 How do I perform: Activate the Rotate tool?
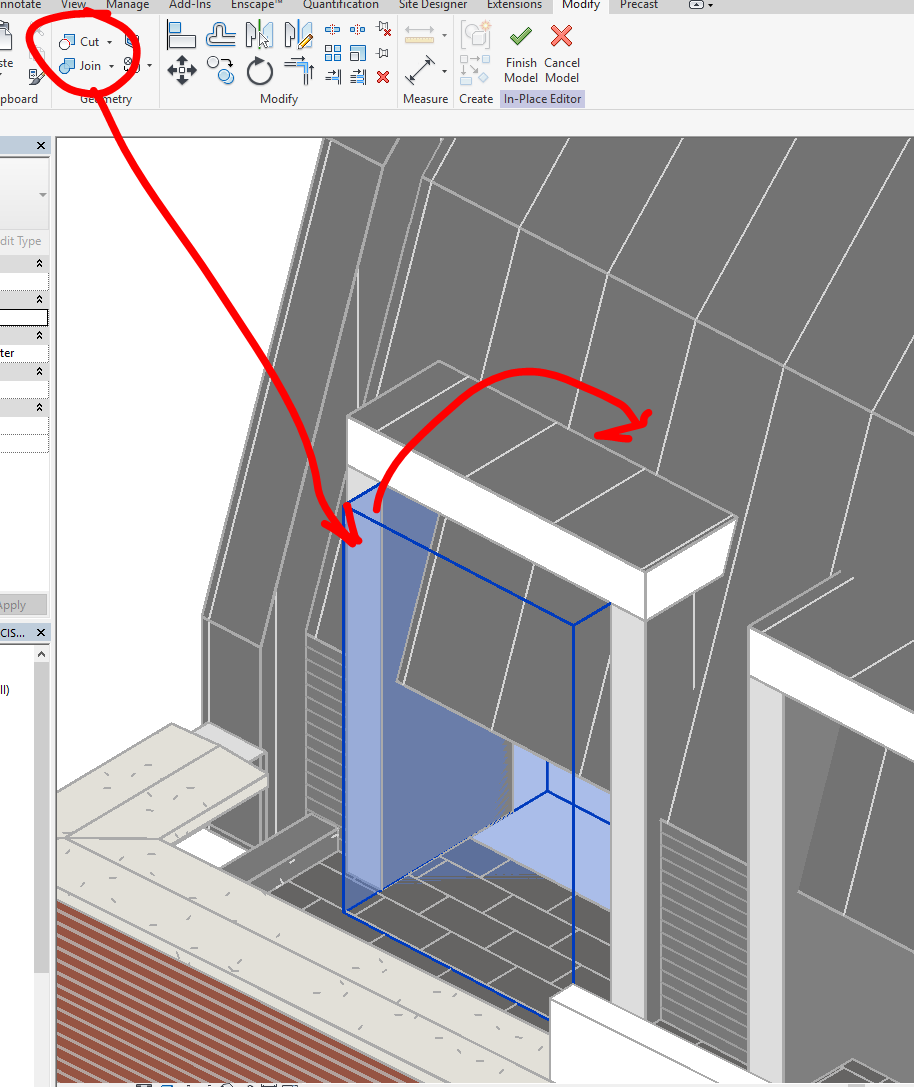tap(260, 70)
